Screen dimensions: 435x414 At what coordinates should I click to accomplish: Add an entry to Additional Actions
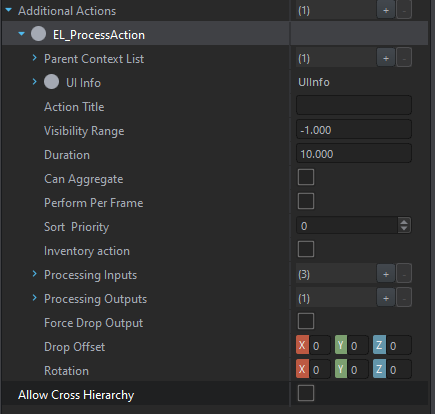click(386, 10)
